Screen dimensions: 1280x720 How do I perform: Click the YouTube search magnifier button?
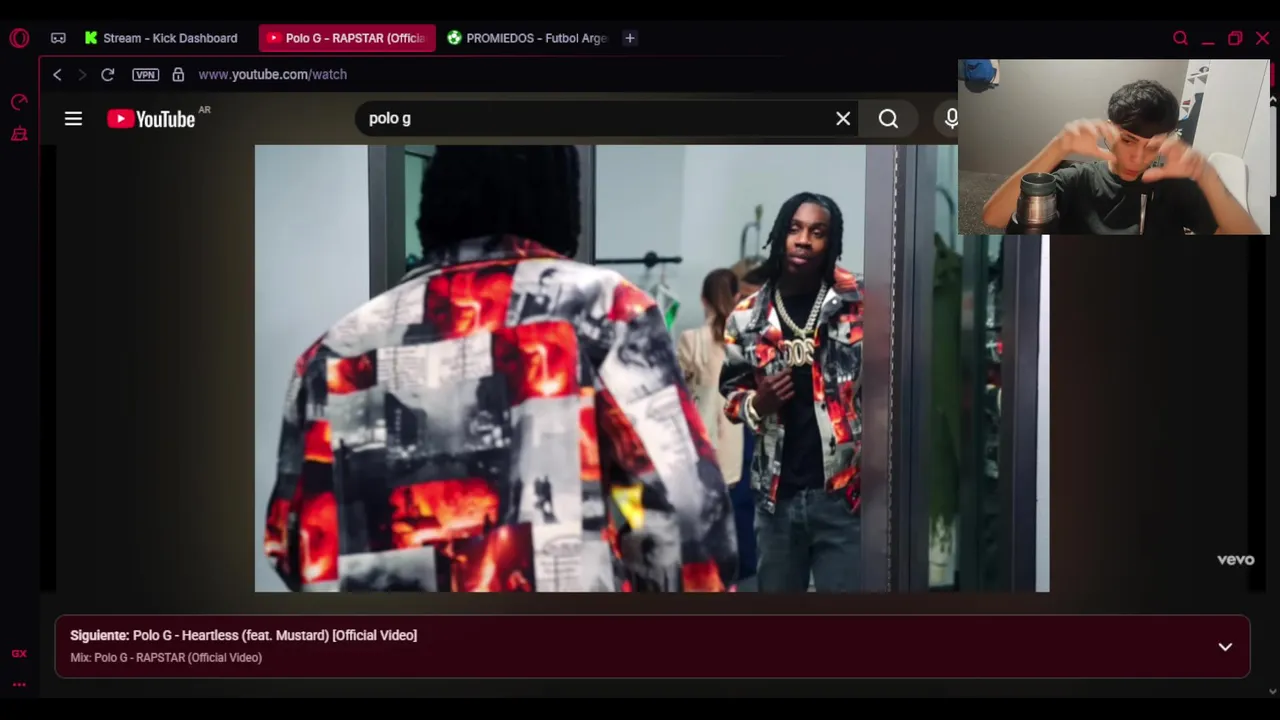point(888,119)
